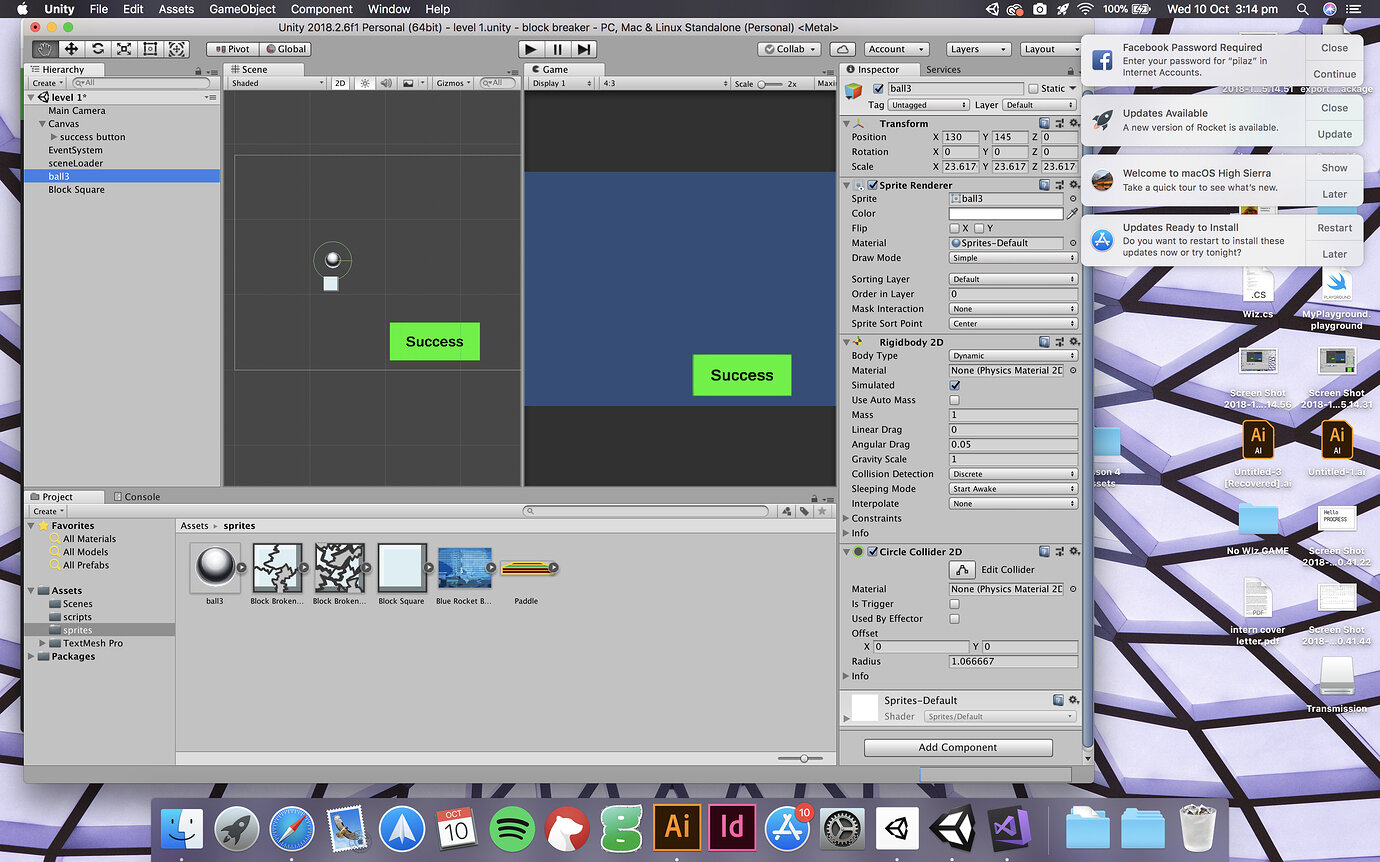Select the Rotate tool
Viewport: 1380px width, 862px height.
point(97,49)
